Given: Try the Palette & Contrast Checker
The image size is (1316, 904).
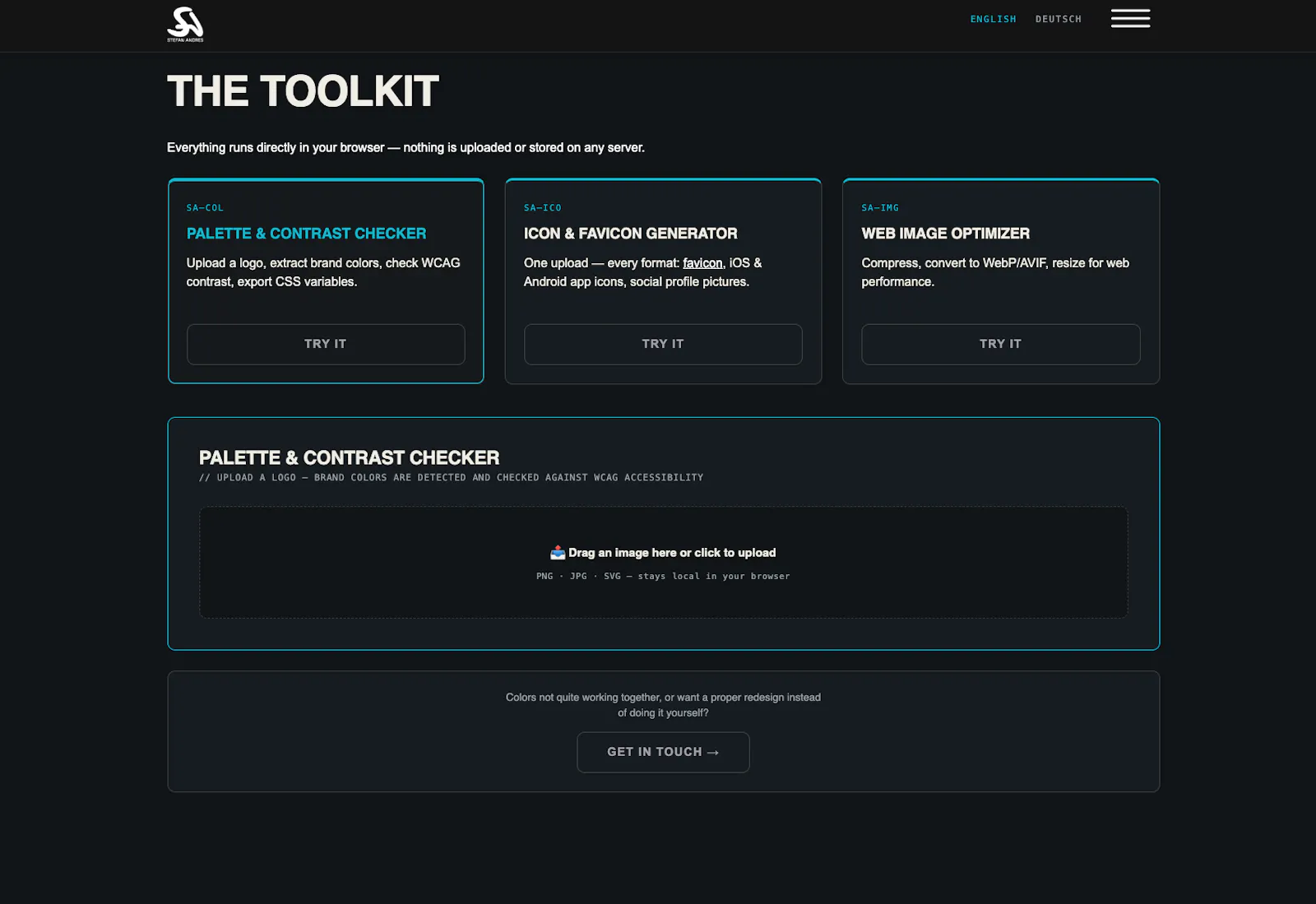Looking at the screenshot, I should (x=326, y=344).
